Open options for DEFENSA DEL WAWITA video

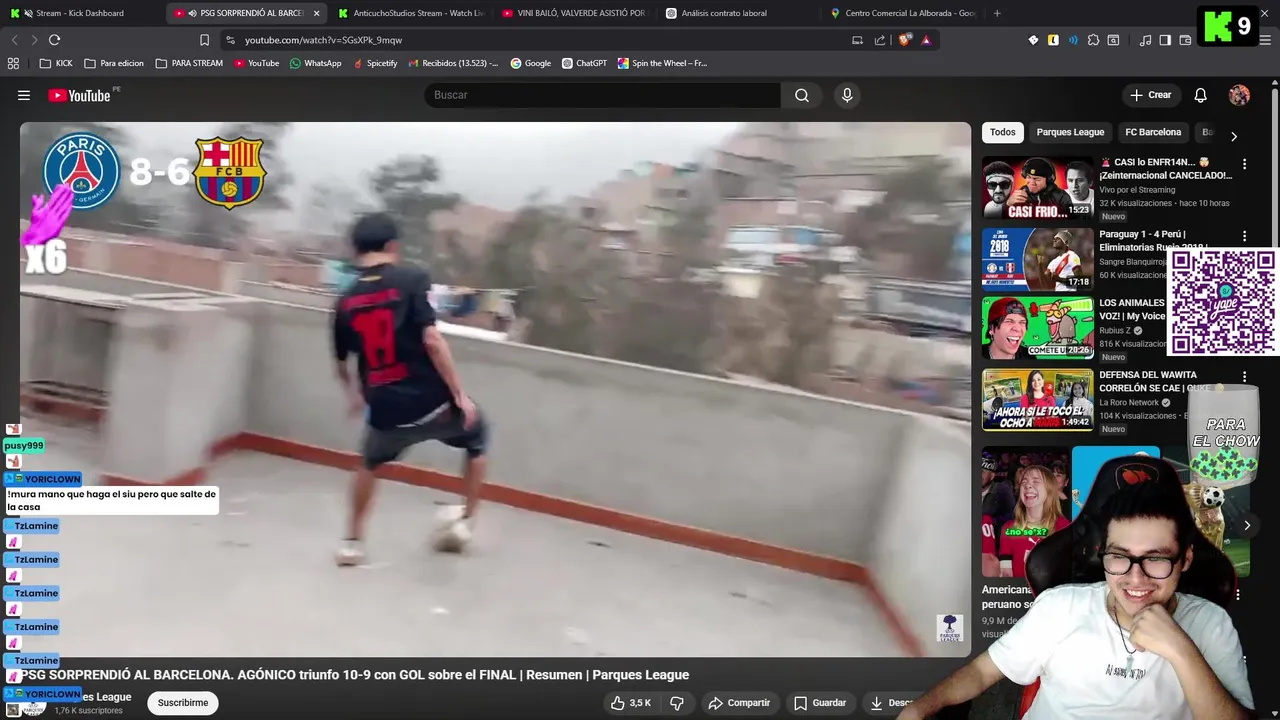pyautogui.click(x=1244, y=377)
